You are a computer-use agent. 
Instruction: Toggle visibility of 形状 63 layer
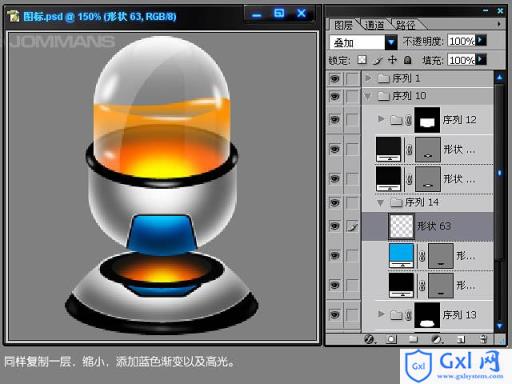[335, 226]
